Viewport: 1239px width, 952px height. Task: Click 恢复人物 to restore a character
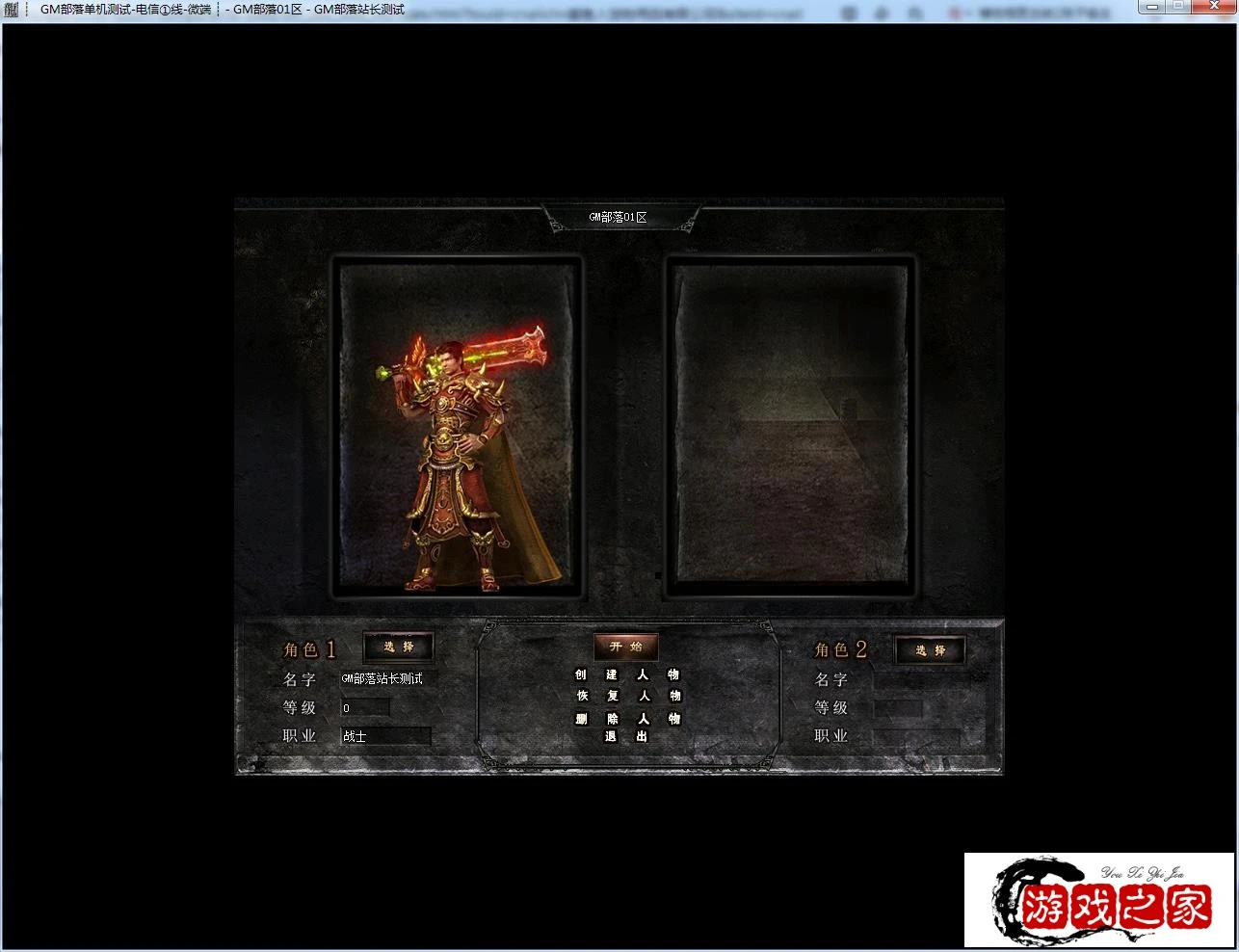(628, 696)
